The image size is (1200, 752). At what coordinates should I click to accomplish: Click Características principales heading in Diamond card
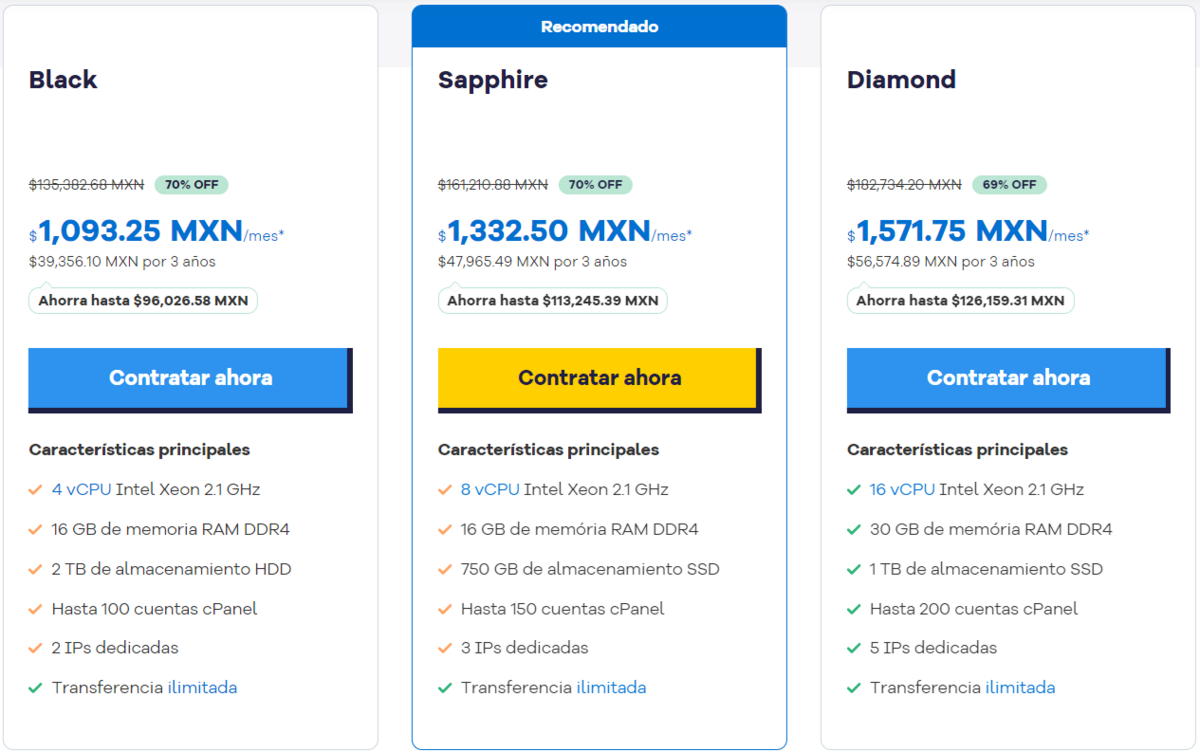(x=957, y=450)
